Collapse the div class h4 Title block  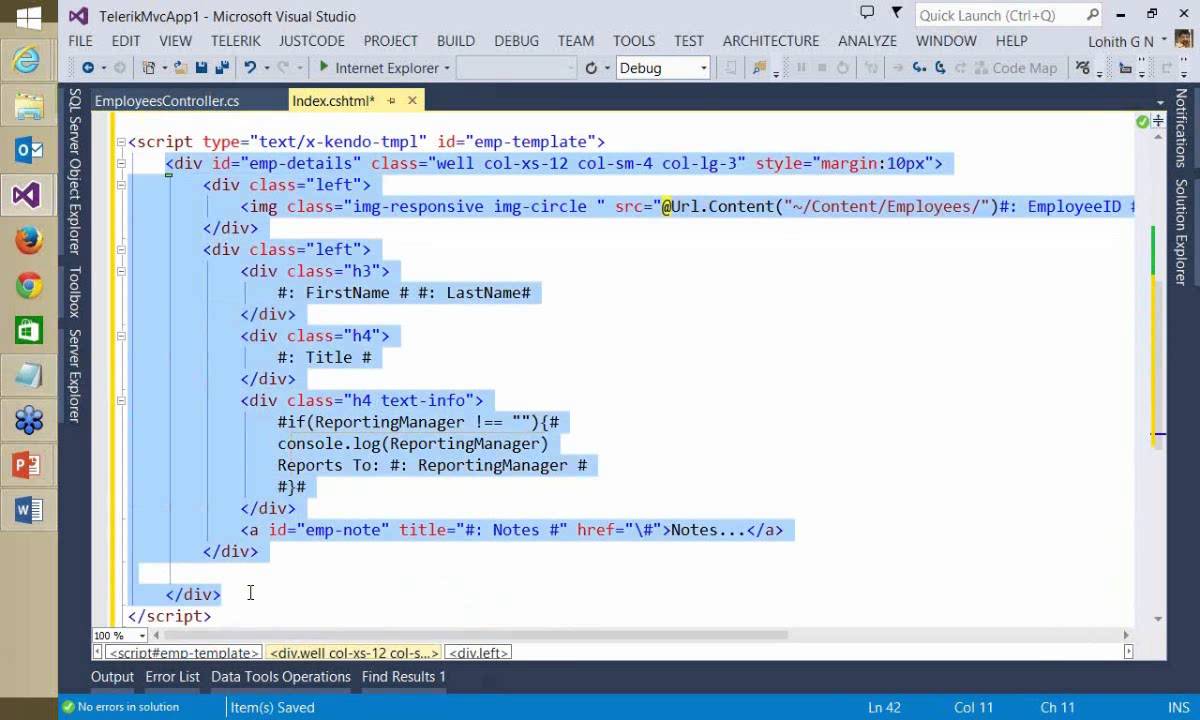[x=121, y=336]
